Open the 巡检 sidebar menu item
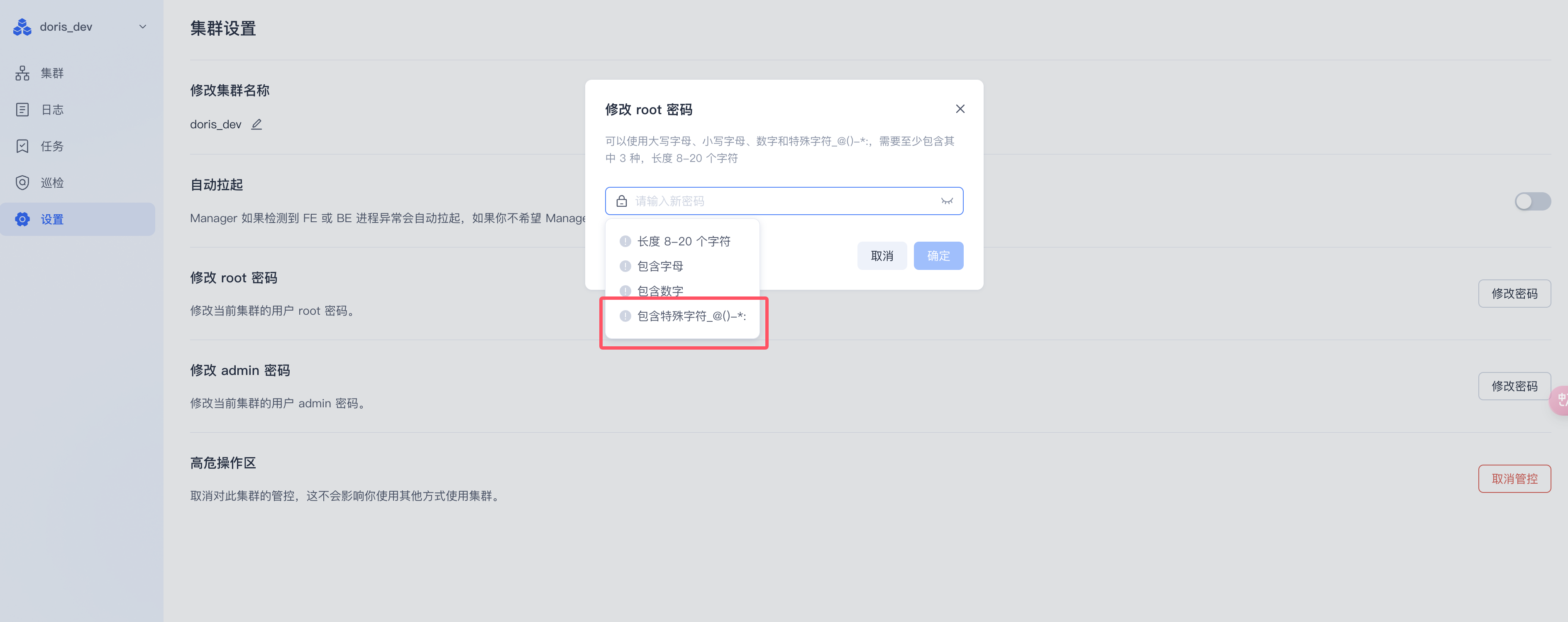Image resolution: width=1568 pixels, height=622 pixels. 77,183
